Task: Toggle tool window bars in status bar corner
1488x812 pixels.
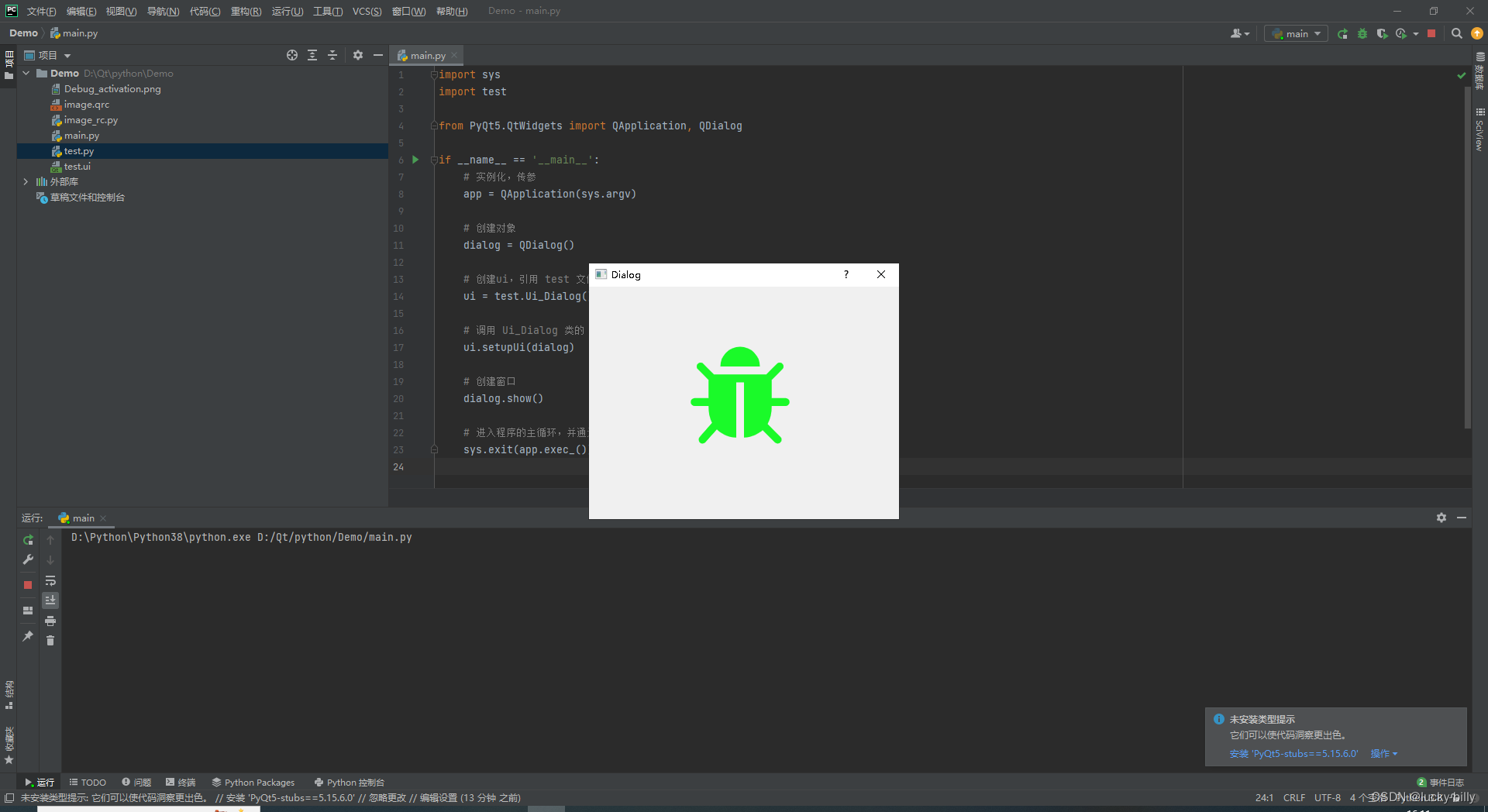Action: point(9,798)
